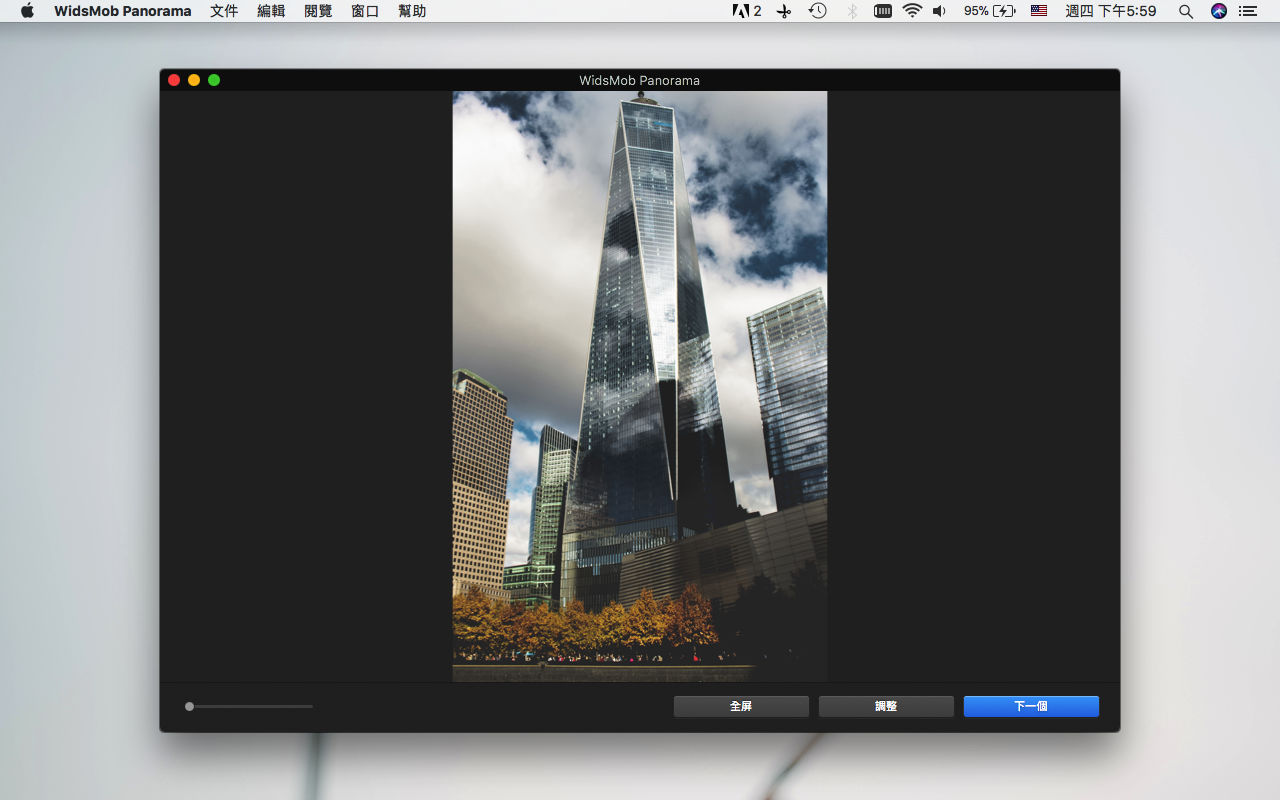Open the US flag input source menu
The width and height of the screenshot is (1280, 800).
pyautogui.click(x=1039, y=11)
